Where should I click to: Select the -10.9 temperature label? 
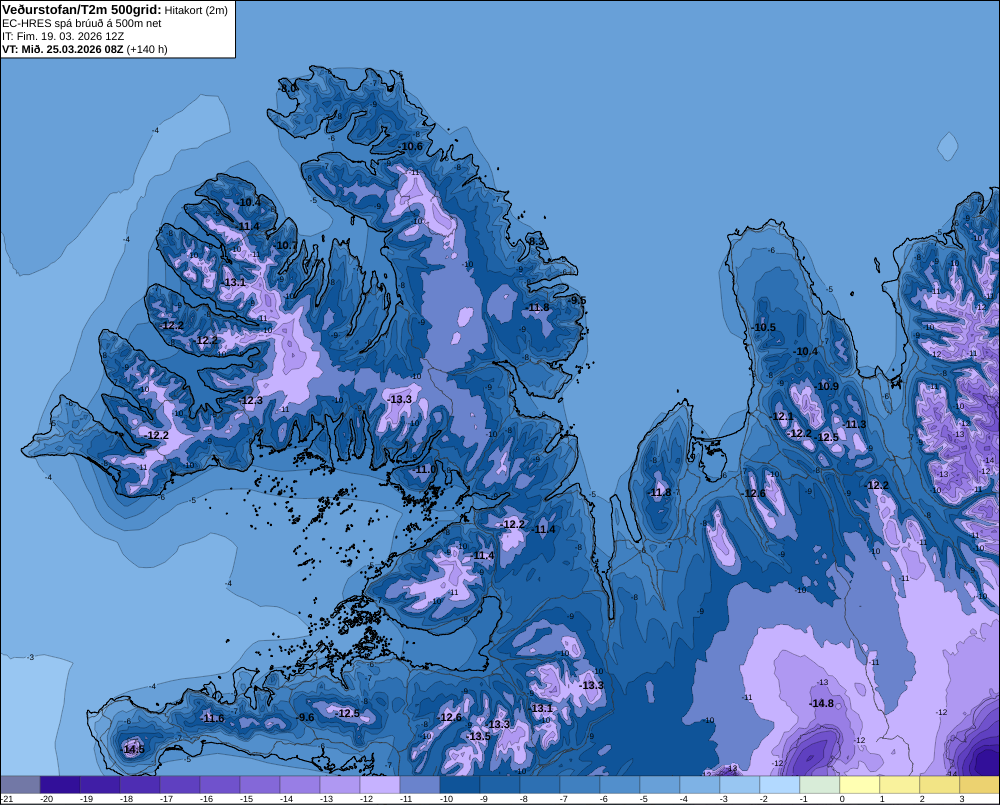tap(826, 386)
